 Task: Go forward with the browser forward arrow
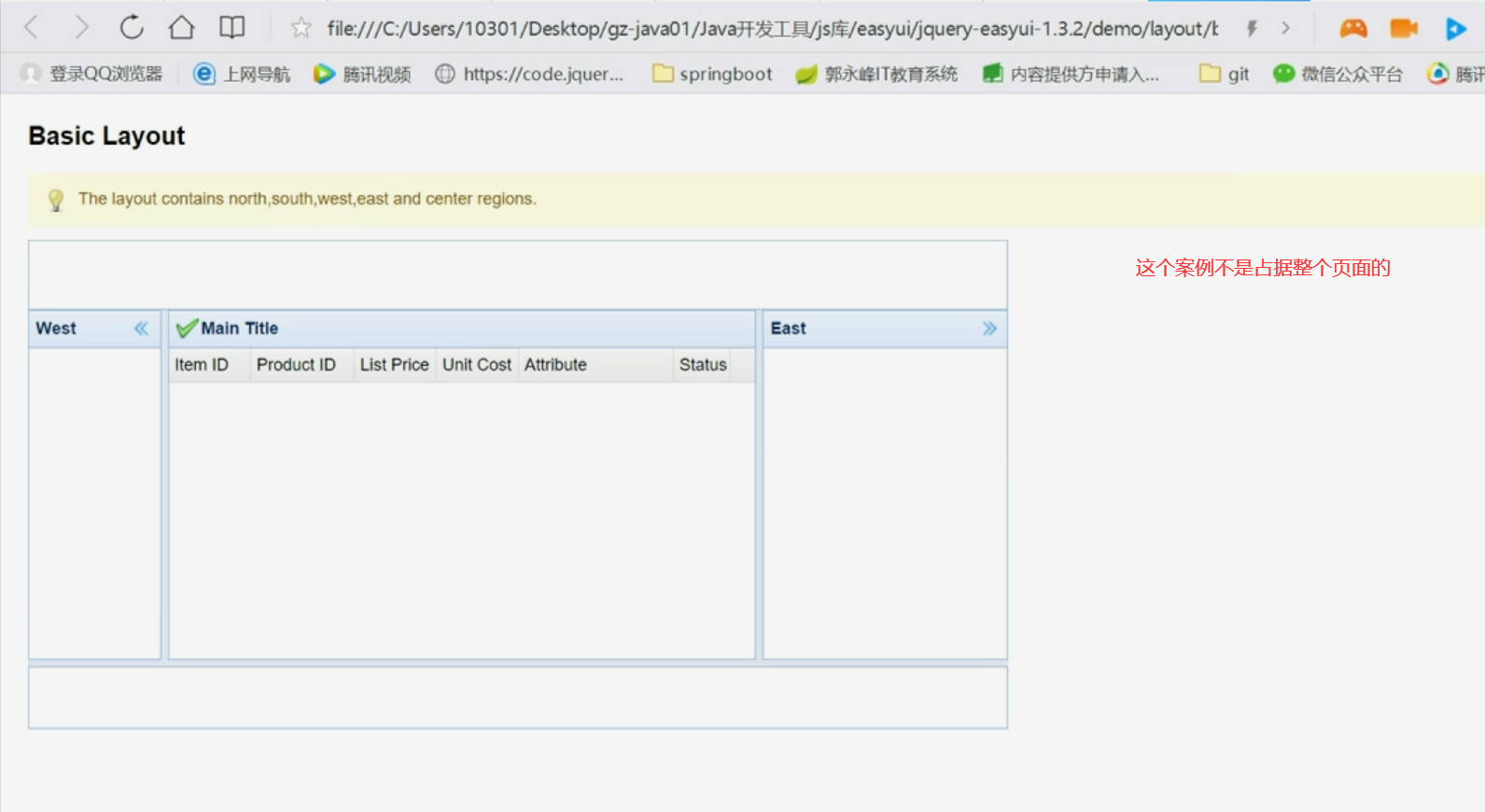pos(81,28)
